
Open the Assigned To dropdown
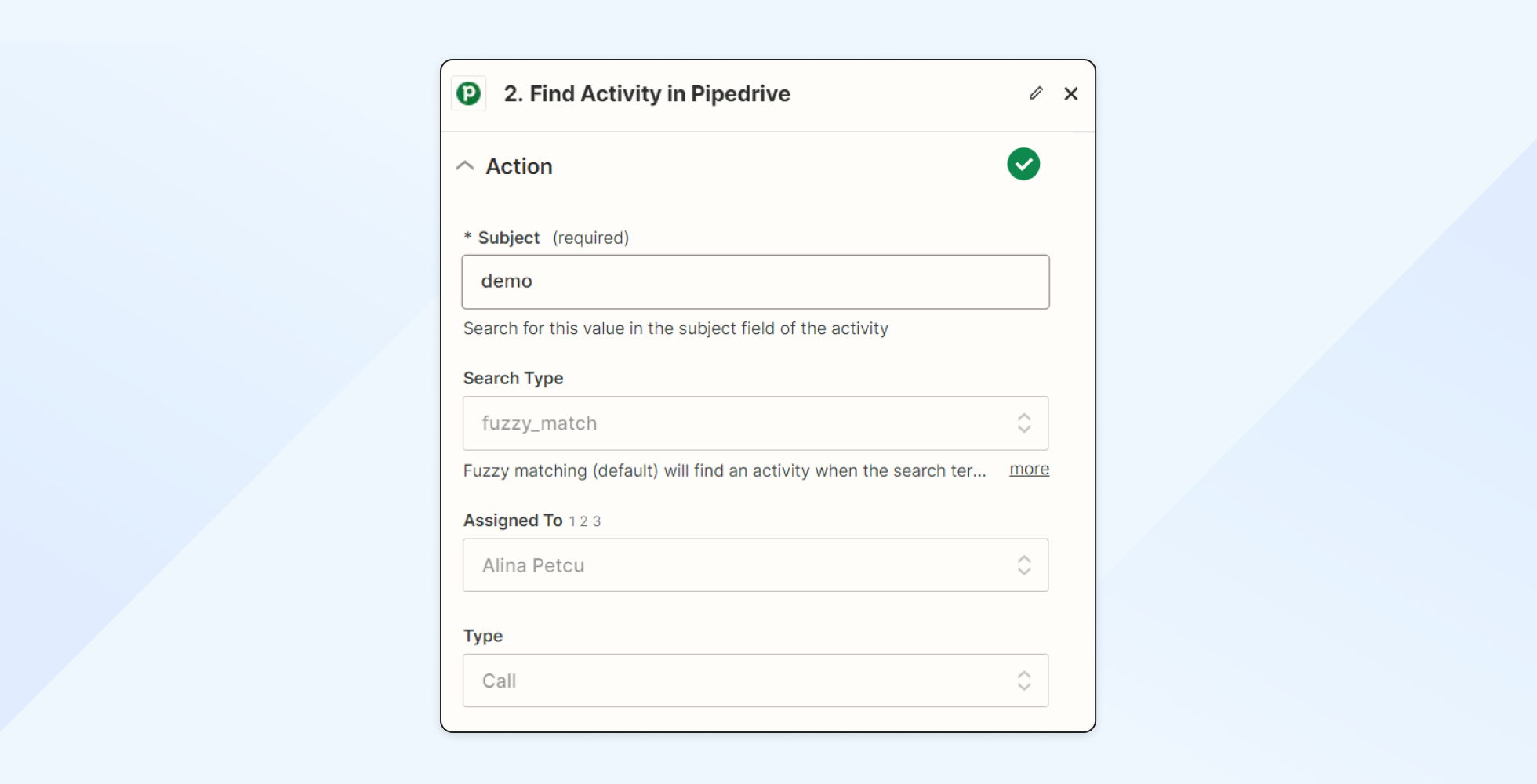[x=755, y=565]
